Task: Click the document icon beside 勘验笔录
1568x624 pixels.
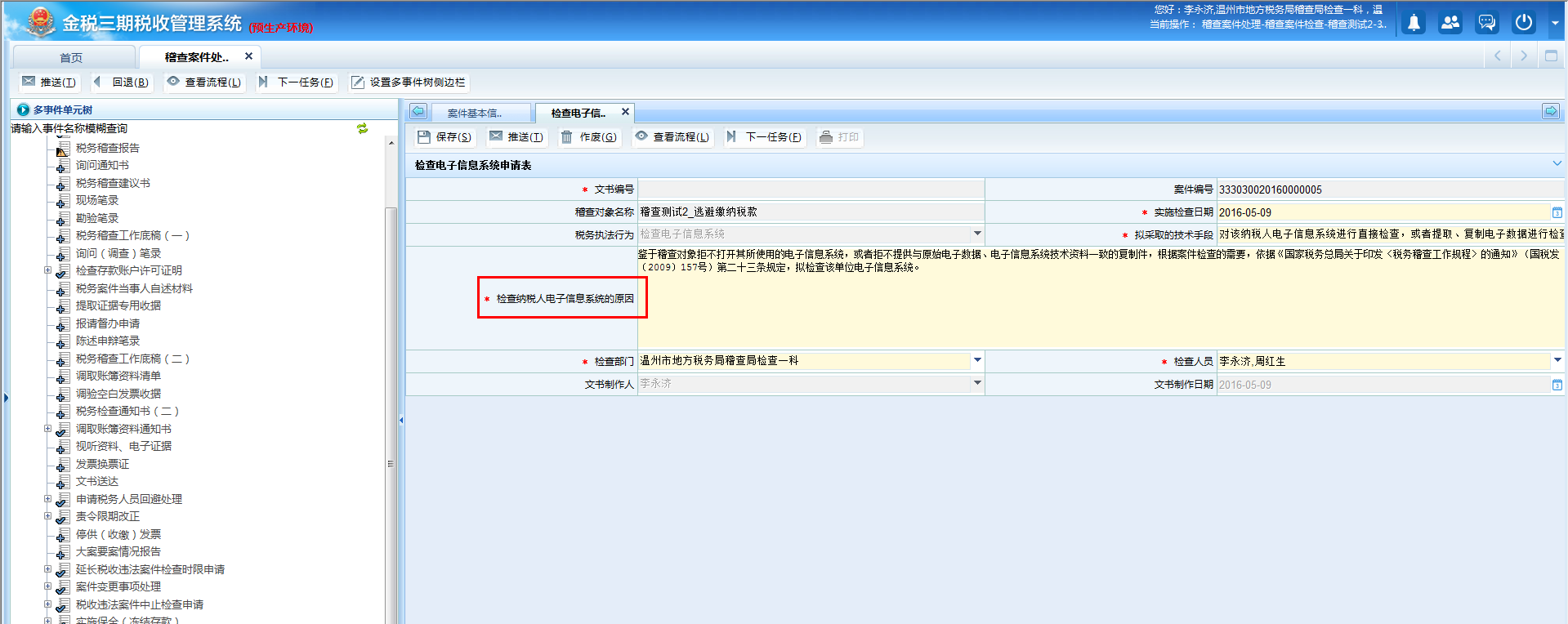Action: pos(63,218)
